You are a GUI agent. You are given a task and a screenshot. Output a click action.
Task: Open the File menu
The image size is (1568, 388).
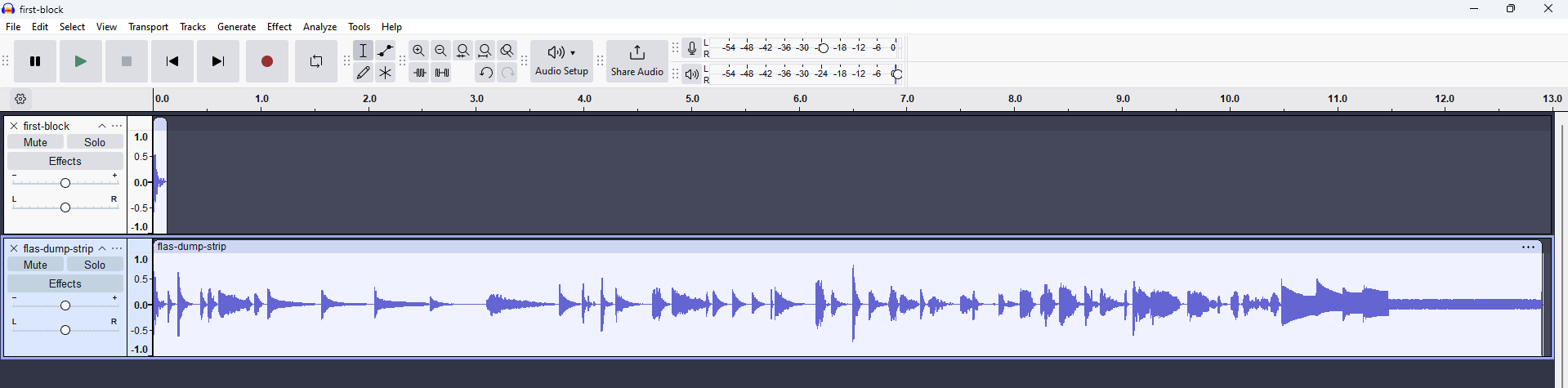[13, 27]
